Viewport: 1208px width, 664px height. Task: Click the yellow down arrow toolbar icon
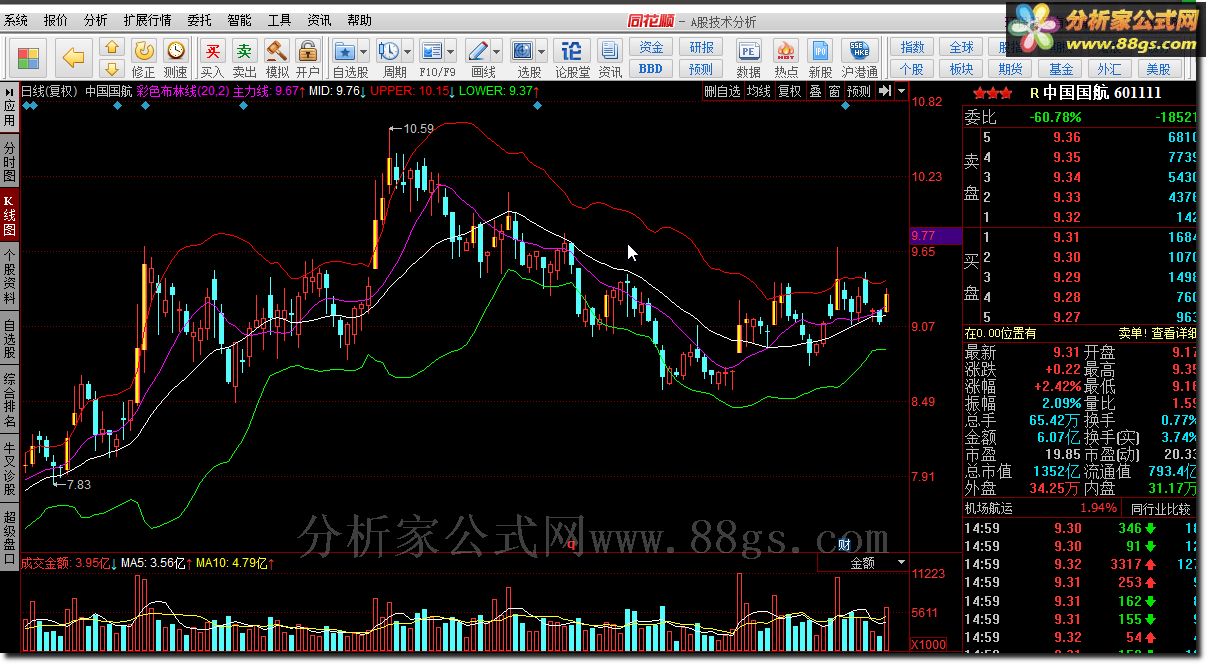112,68
